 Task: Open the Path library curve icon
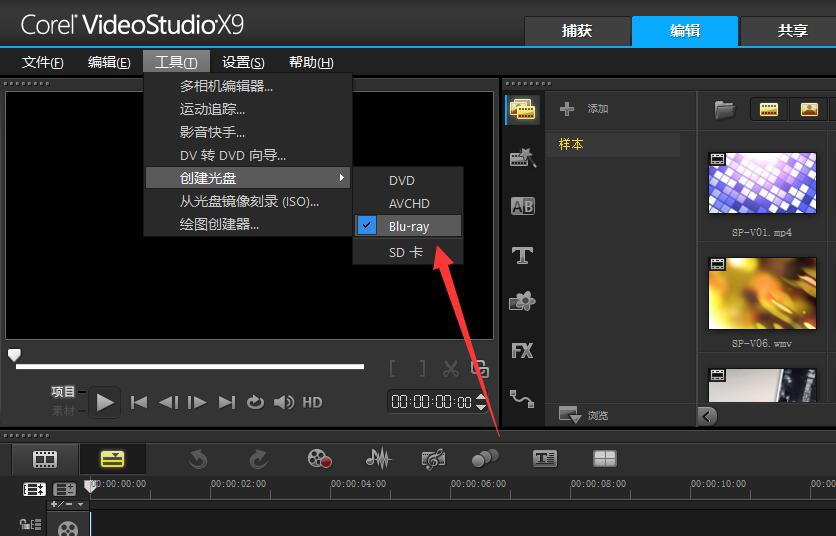click(x=522, y=398)
